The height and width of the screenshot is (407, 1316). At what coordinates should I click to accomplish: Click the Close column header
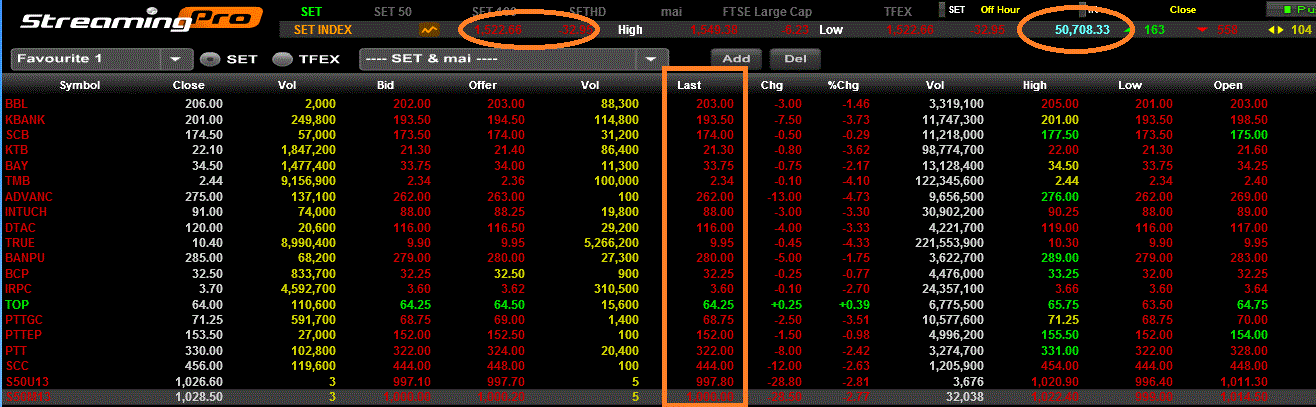189,86
